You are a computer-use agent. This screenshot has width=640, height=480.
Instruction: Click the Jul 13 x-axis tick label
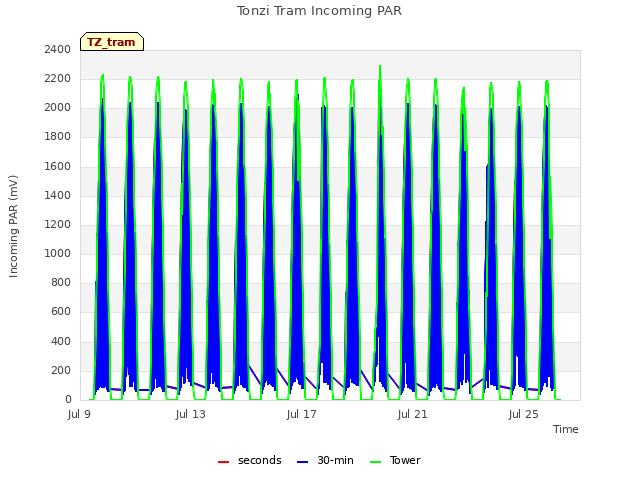pos(191,415)
